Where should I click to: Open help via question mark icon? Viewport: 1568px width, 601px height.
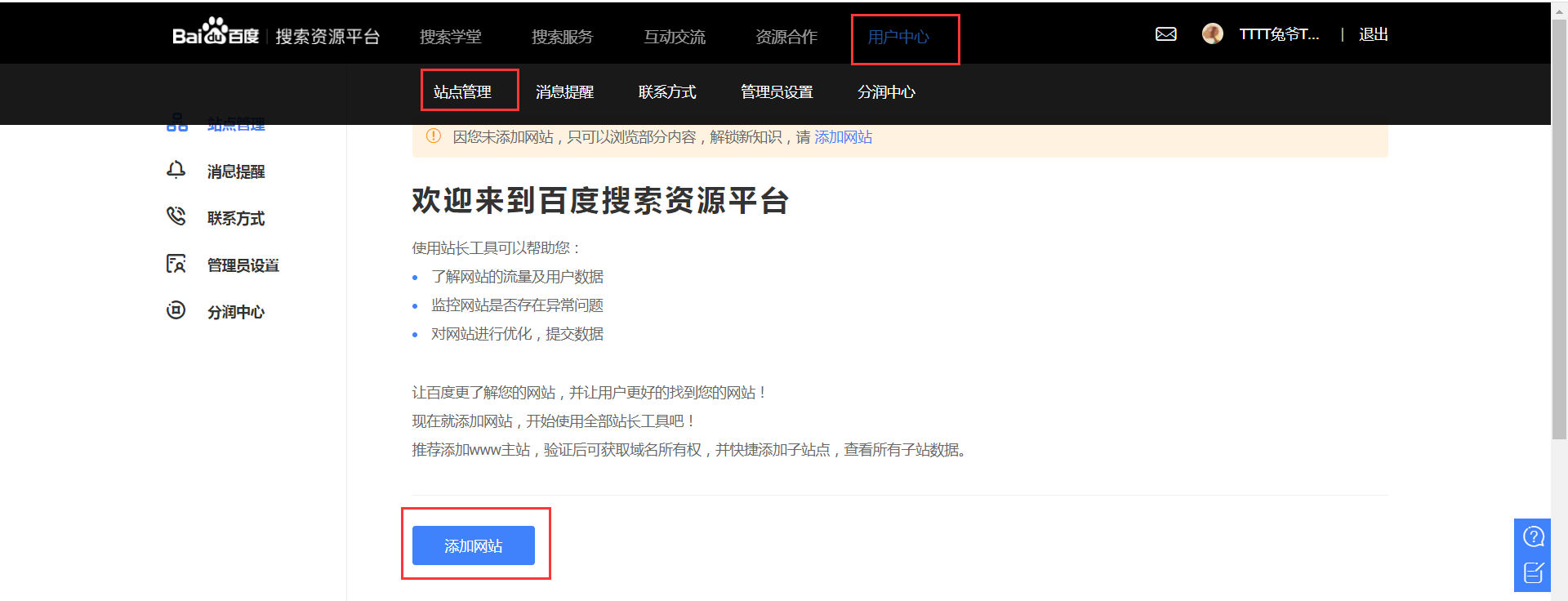click(1533, 536)
